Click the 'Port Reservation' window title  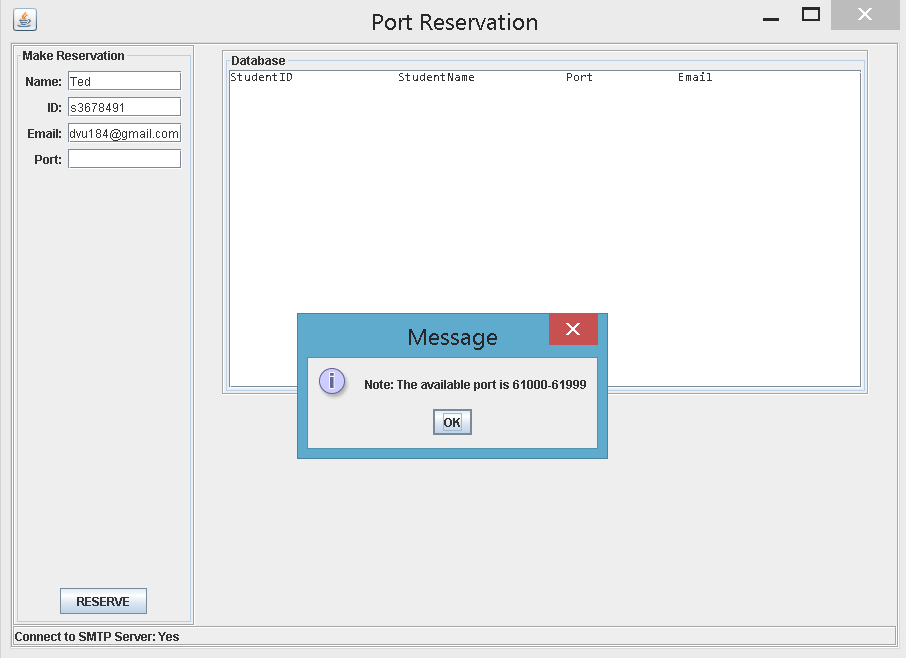click(455, 22)
